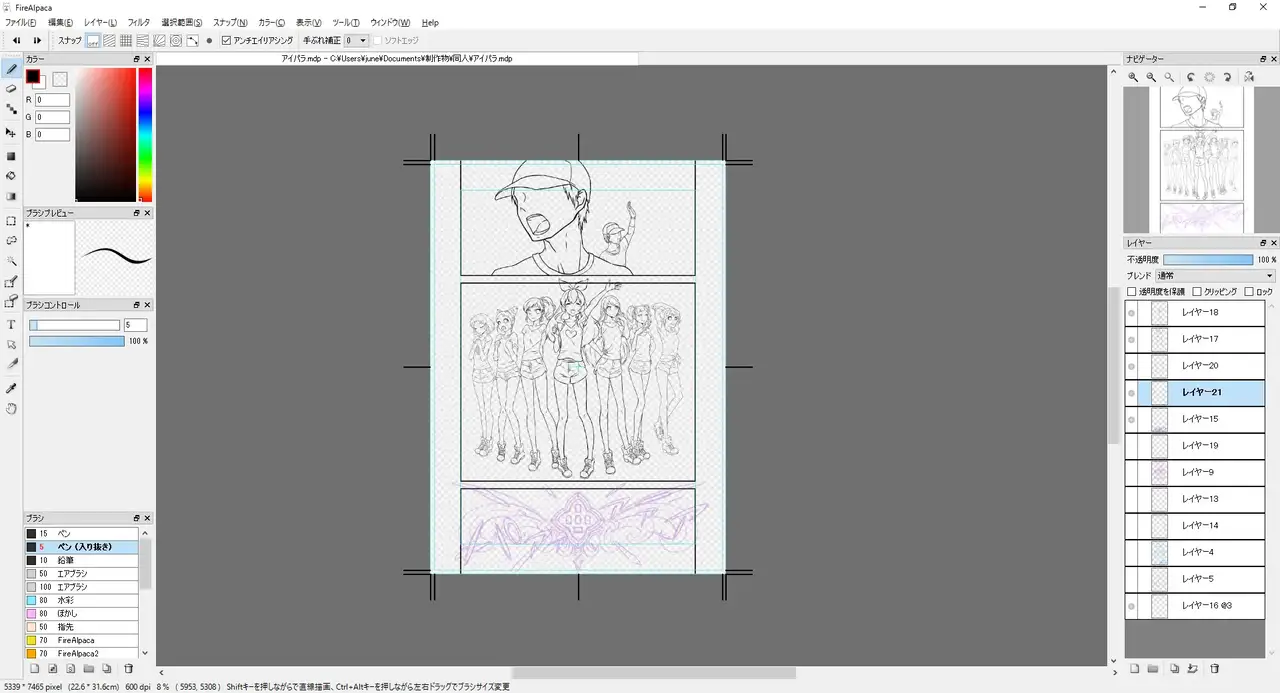Image resolution: width=1280 pixels, height=693 pixels.
Task: Open the 手ぶれ補正 value dropdown
Action: [356, 41]
